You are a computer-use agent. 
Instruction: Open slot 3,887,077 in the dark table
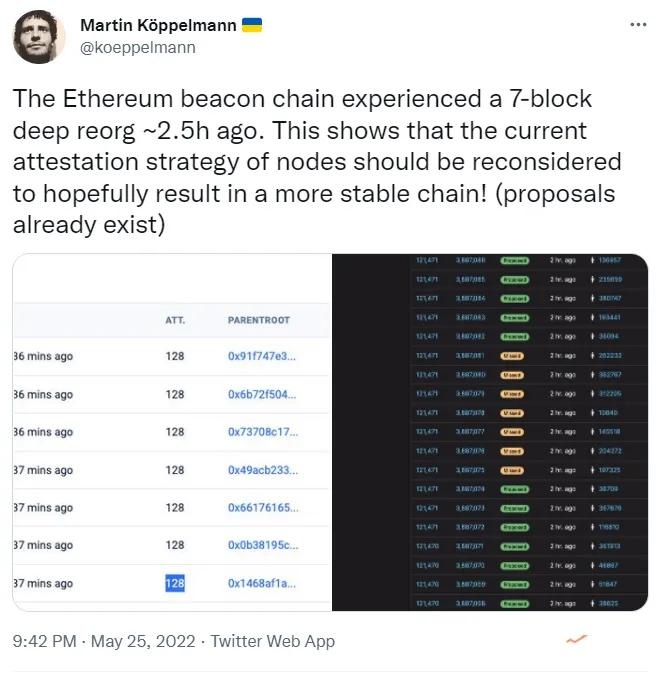[x=470, y=431]
